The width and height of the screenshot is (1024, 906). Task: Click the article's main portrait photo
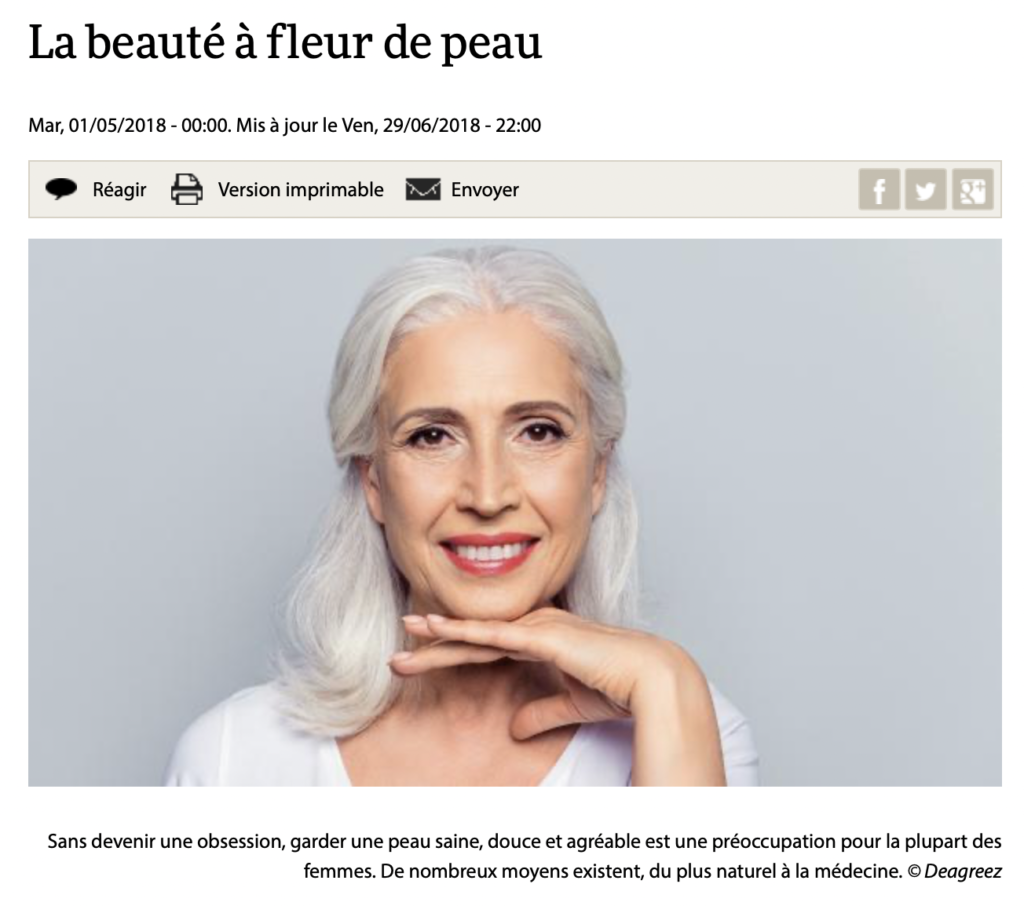tap(515, 512)
